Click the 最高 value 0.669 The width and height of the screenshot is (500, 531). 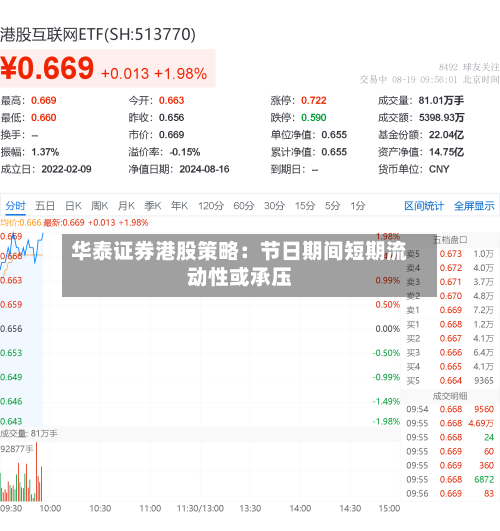point(44,101)
